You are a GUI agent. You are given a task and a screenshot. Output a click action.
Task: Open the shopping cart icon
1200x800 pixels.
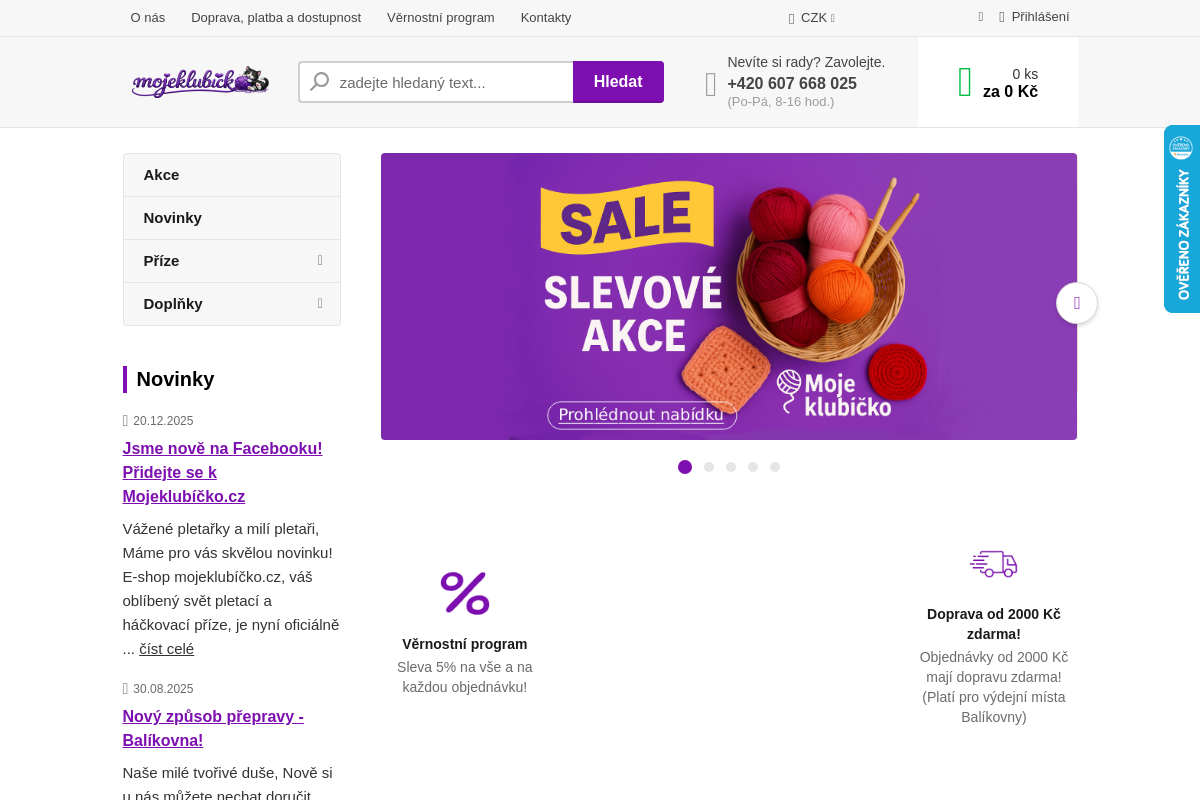[x=963, y=81]
